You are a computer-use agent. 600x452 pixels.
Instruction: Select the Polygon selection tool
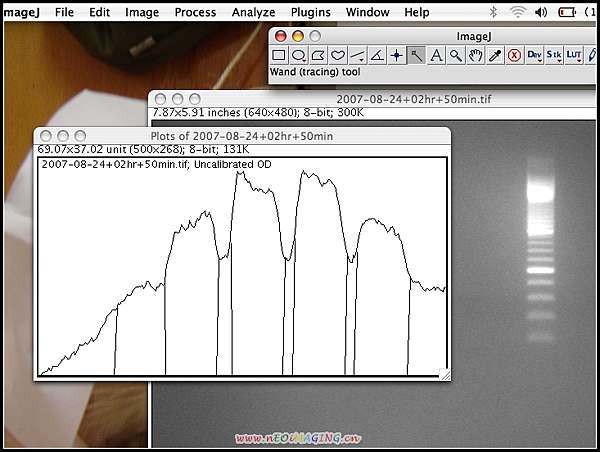coord(318,55)
